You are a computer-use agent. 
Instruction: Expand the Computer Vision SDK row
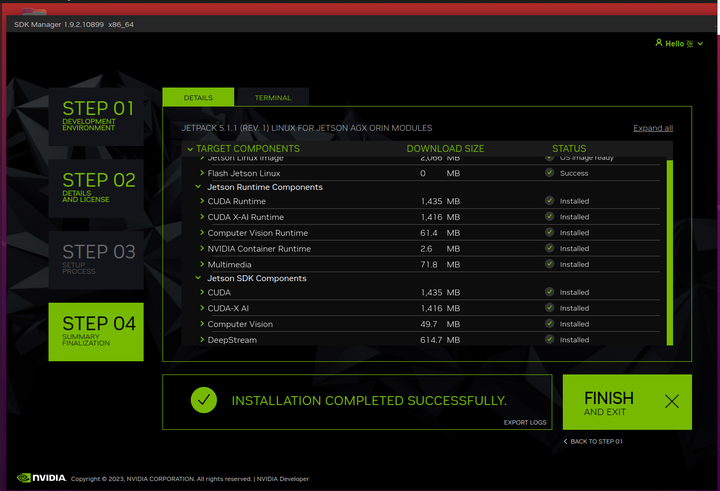pos(202,323)
